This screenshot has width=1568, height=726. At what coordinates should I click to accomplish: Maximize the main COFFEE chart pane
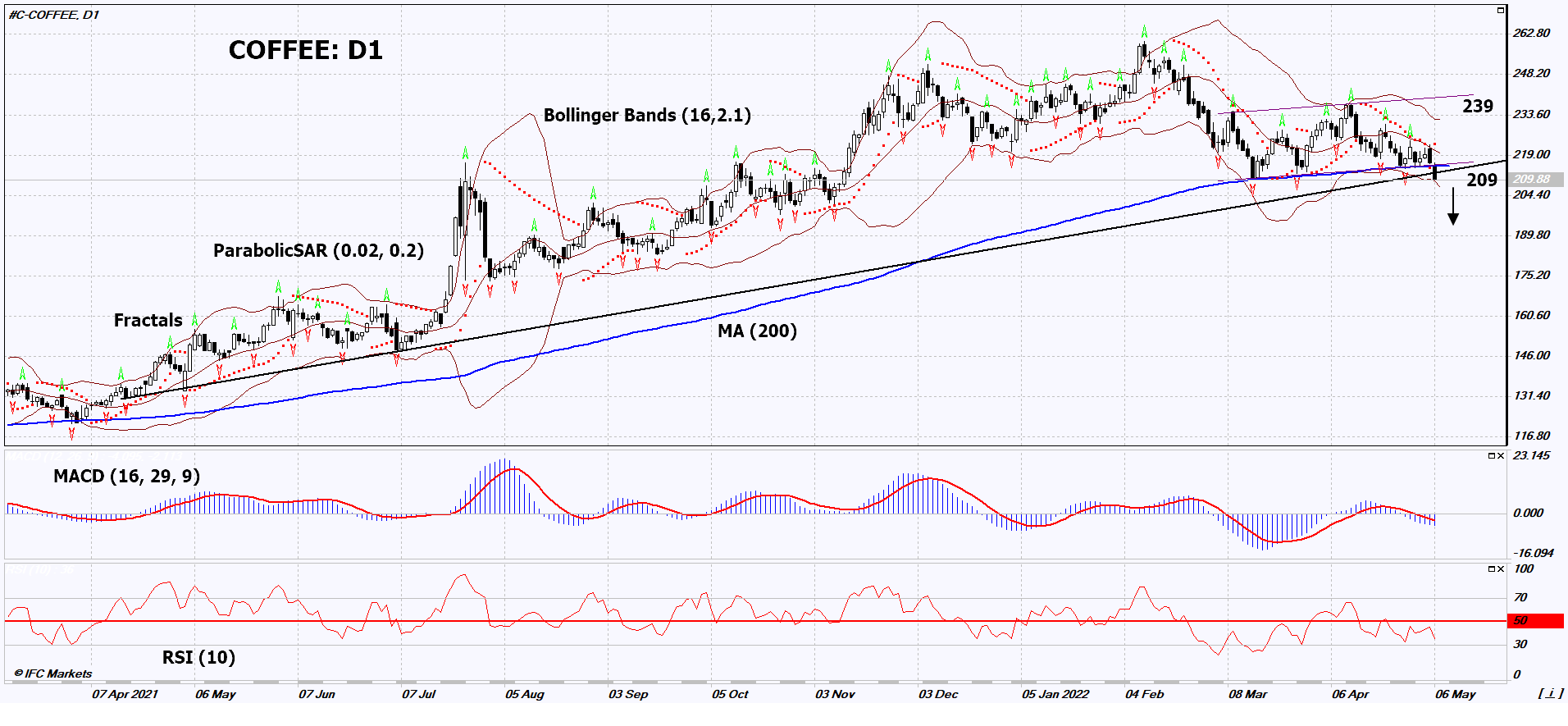point(1501,11)
